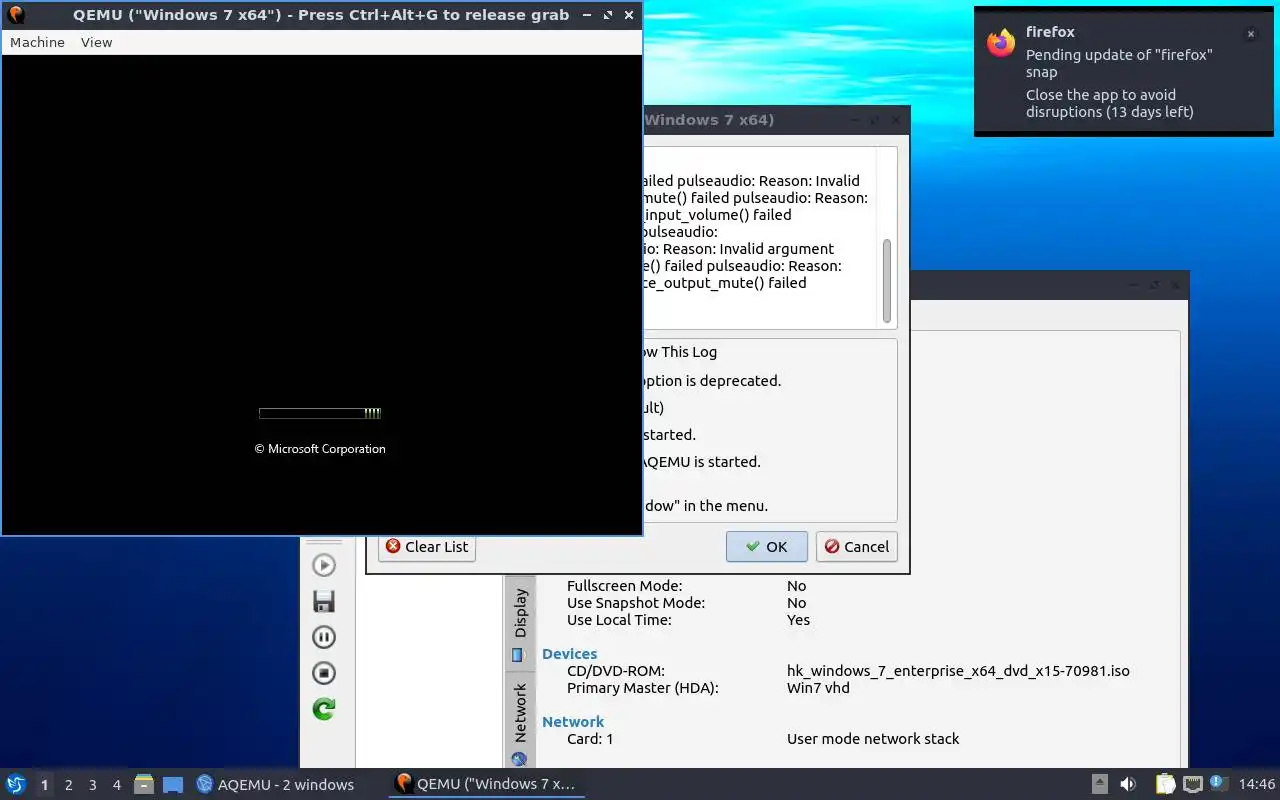Click the update notifier tray icon
The height and width of the screenshot is (800, 1280).
1218,783
